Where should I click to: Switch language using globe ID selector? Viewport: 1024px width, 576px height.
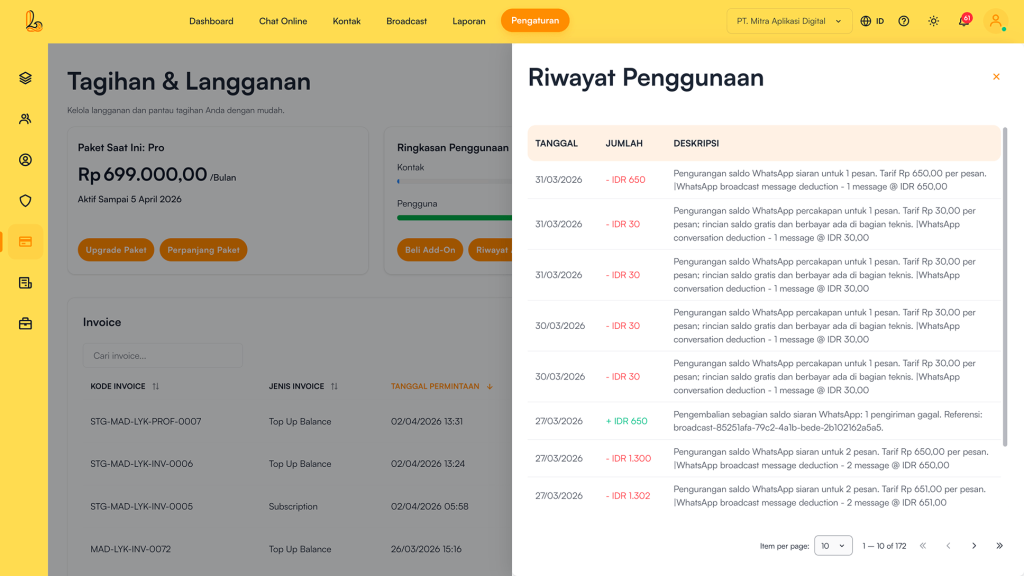872,21
